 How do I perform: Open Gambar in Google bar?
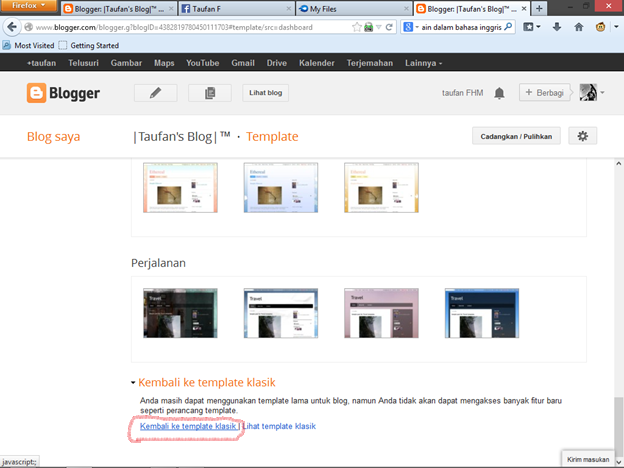pos(126,63)
